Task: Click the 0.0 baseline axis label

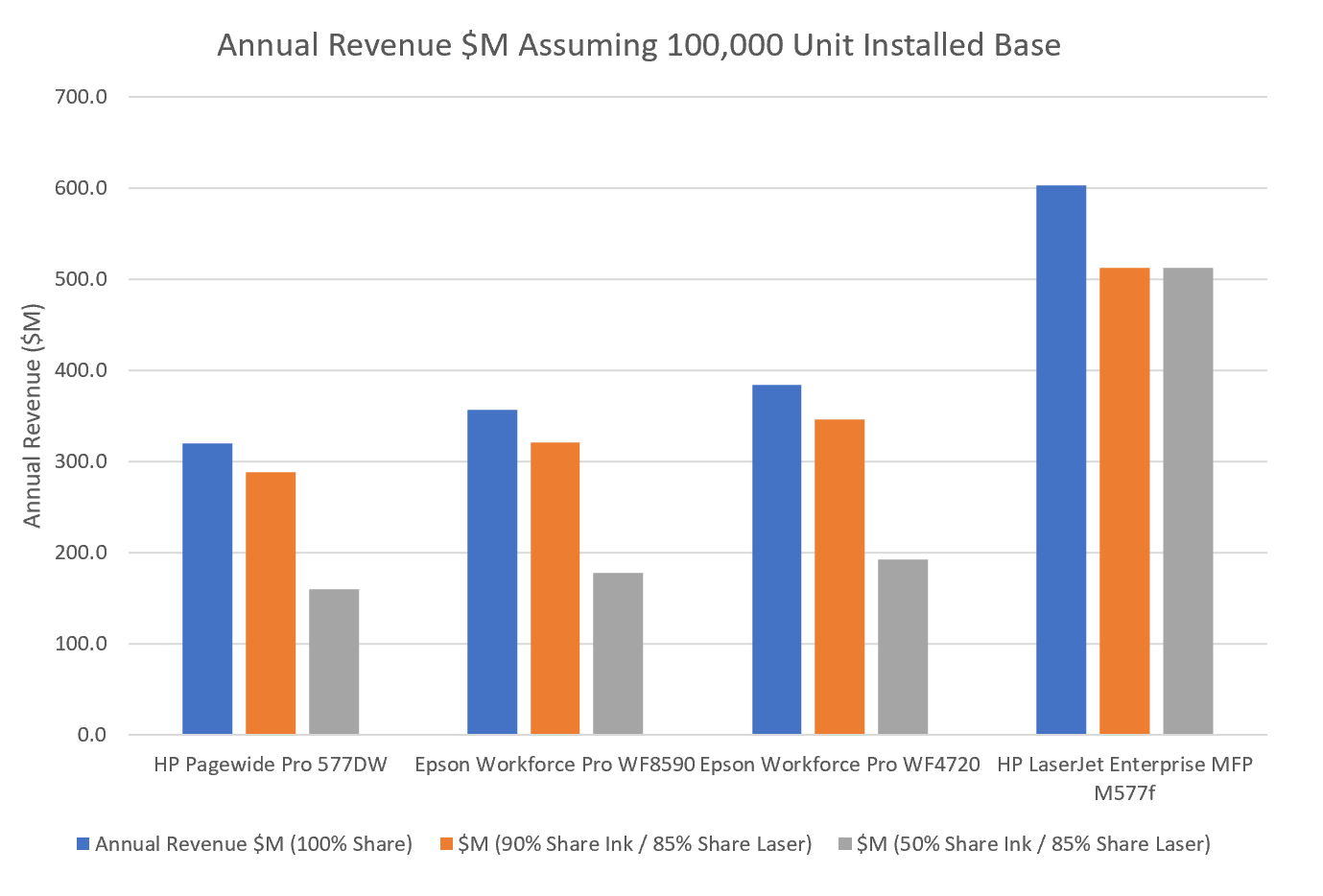Action: click(92, 734)
